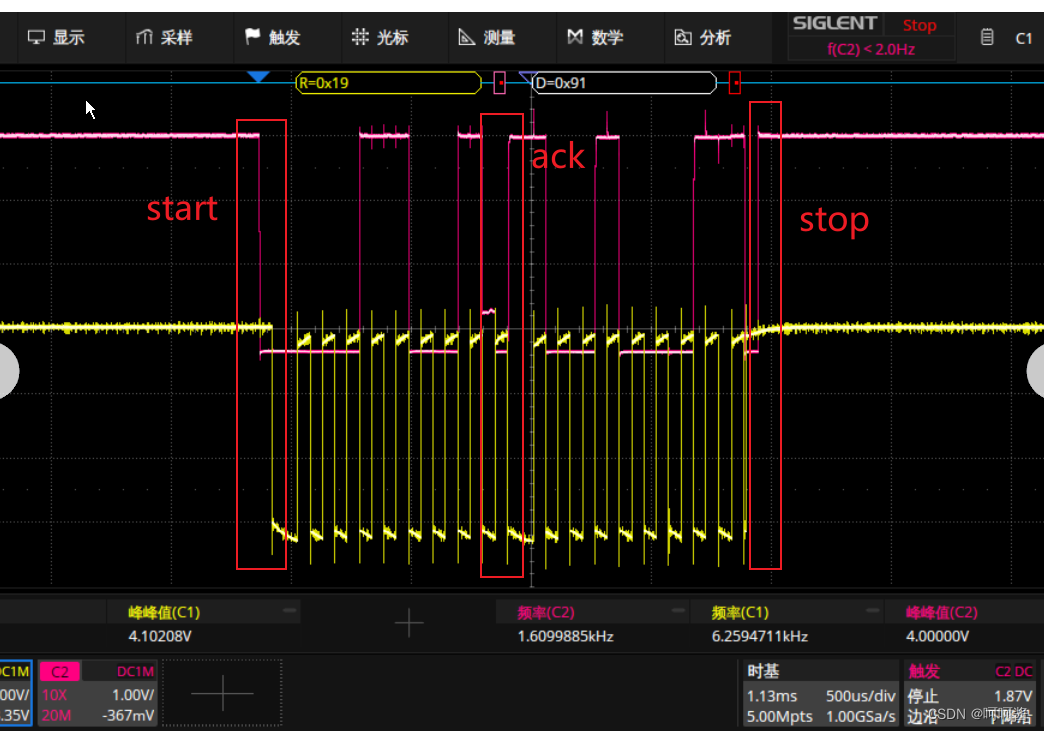
Task: Add a new channel via plus box
Action: pos(222,693)
